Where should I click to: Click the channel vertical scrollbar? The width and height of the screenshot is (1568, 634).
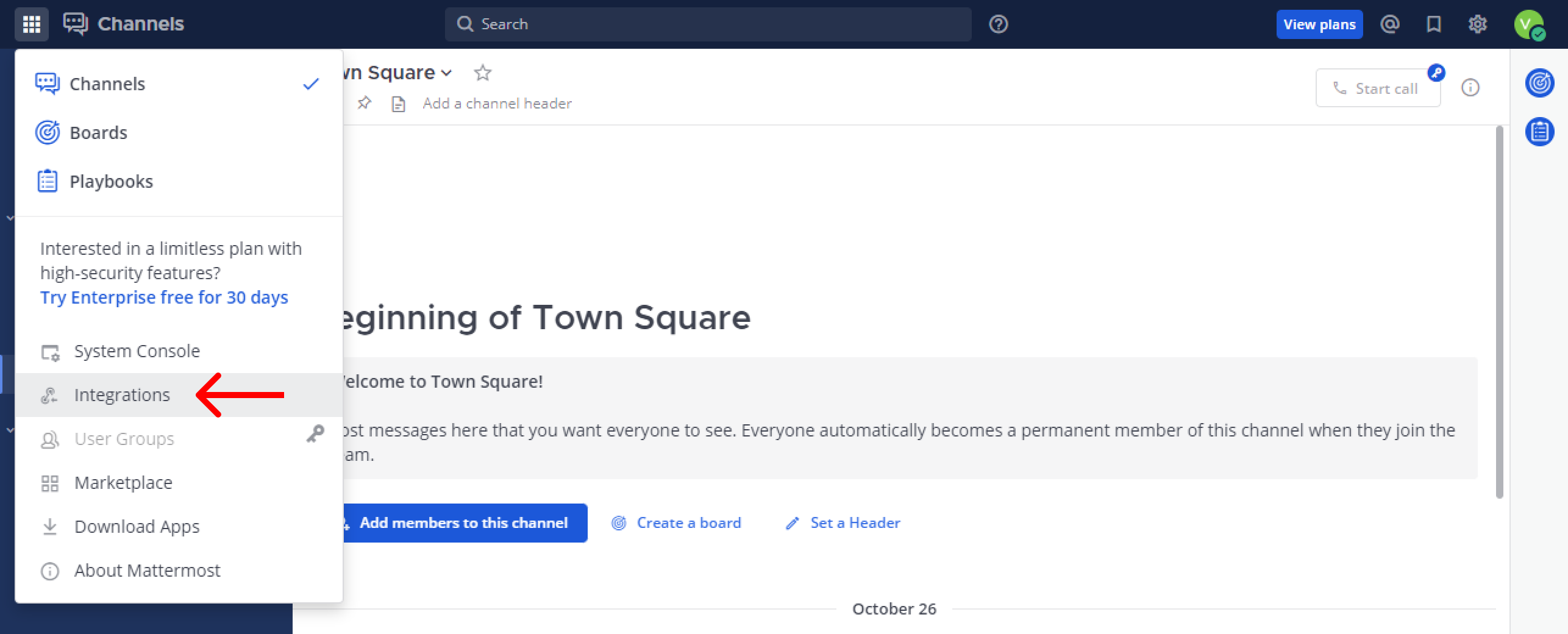tap(1500, 312)
